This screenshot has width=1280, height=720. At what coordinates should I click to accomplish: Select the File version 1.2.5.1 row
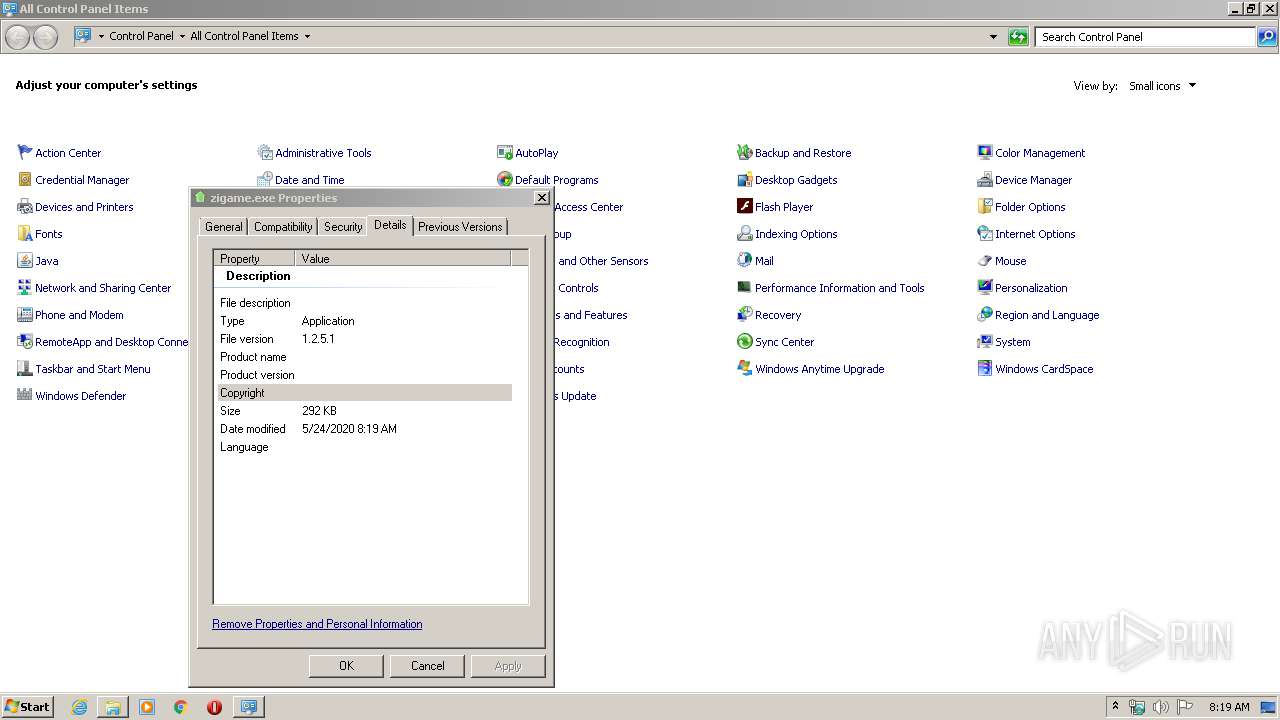365,339
